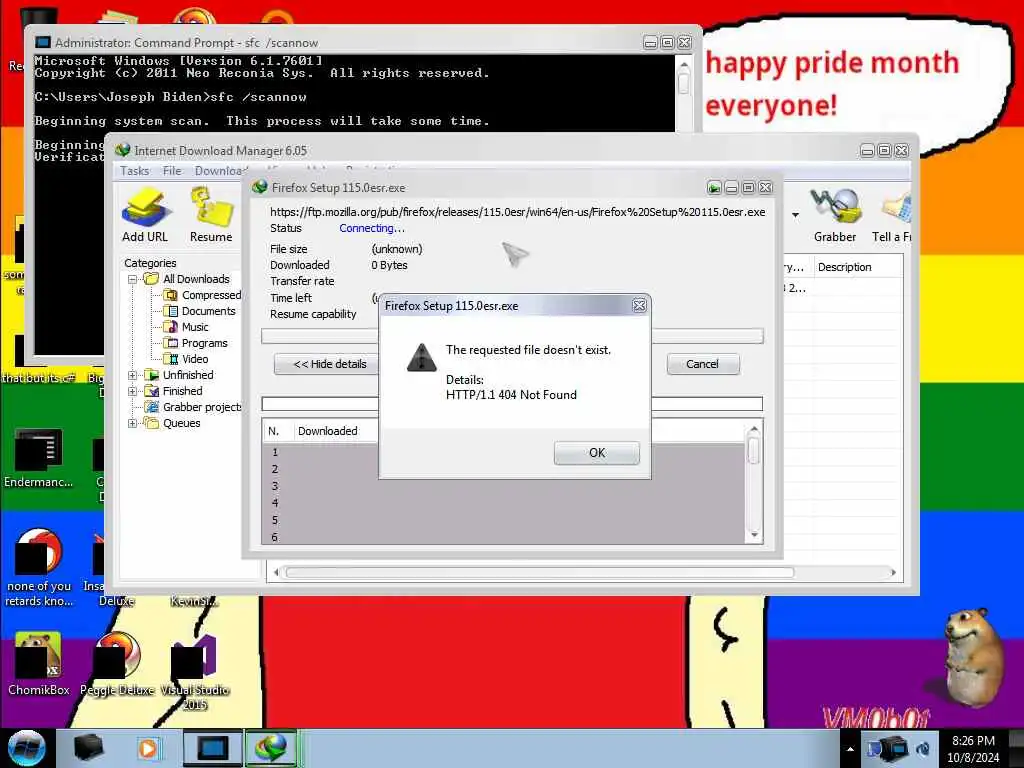Click the black box taskbar icon

point(89,748)
